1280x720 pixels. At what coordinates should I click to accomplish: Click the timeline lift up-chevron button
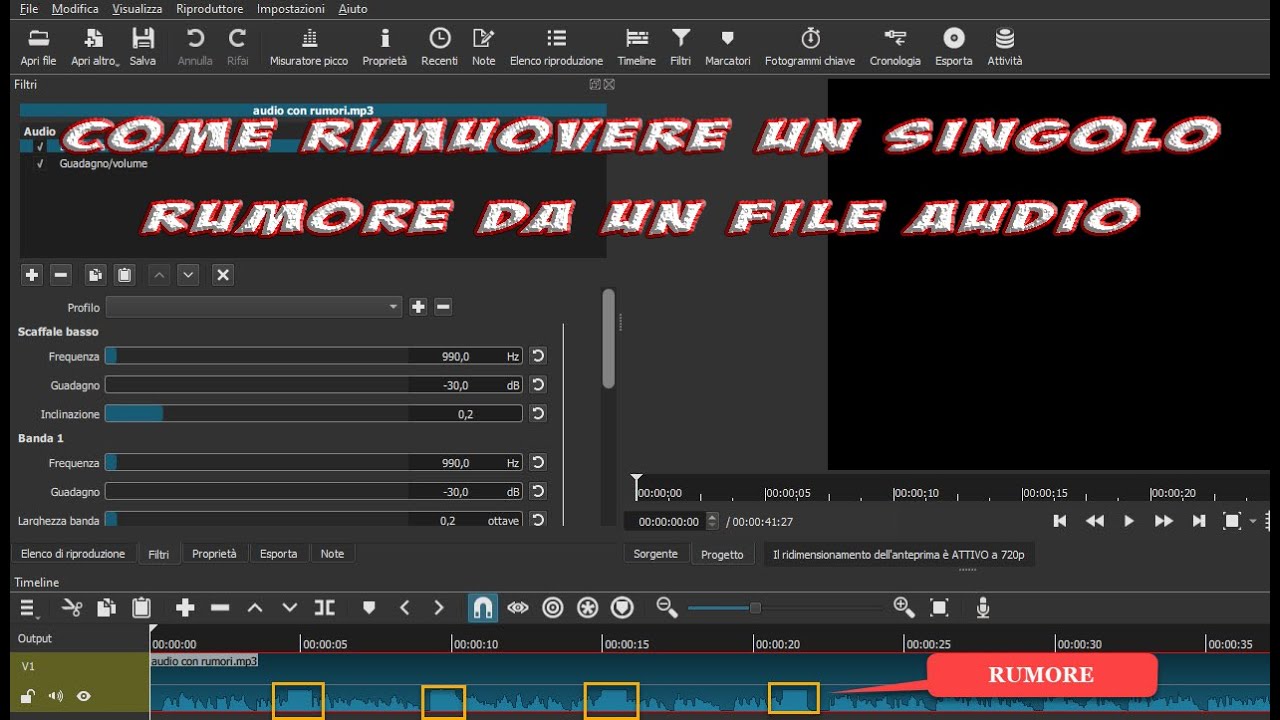coord(255,607)
